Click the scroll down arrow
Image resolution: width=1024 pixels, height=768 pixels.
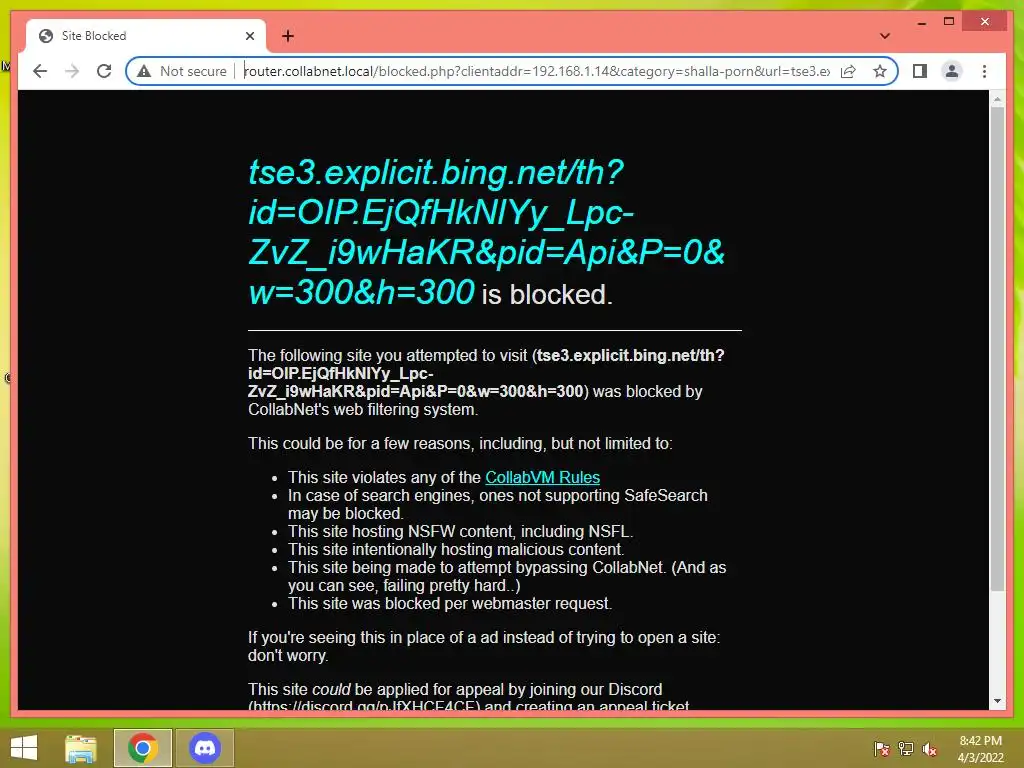pyautogui.click(x=997, y=701)
